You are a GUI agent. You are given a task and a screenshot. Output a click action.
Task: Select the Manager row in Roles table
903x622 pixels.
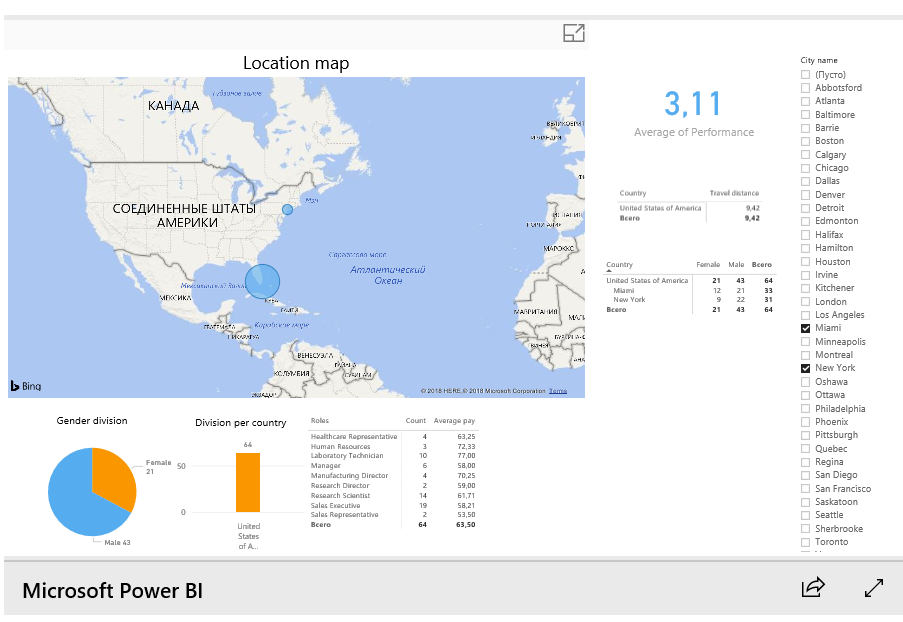393,465
